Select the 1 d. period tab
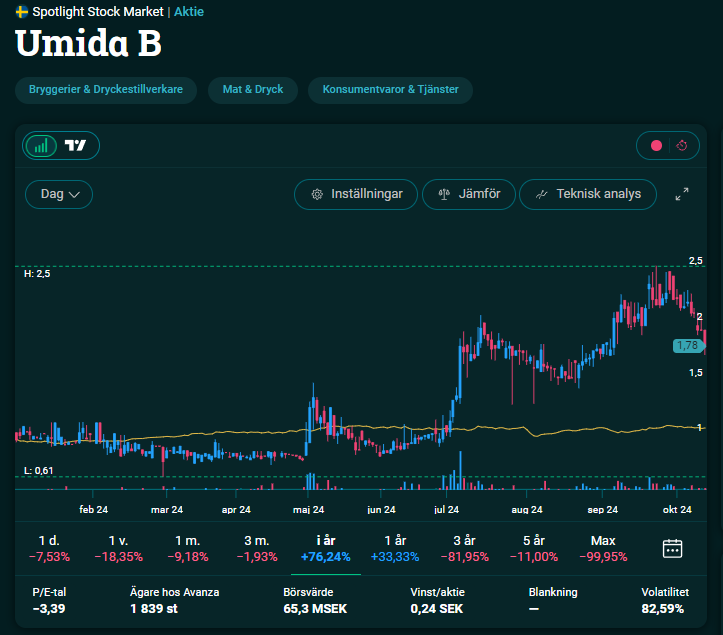The image size is (723, 635). point(49,548)
